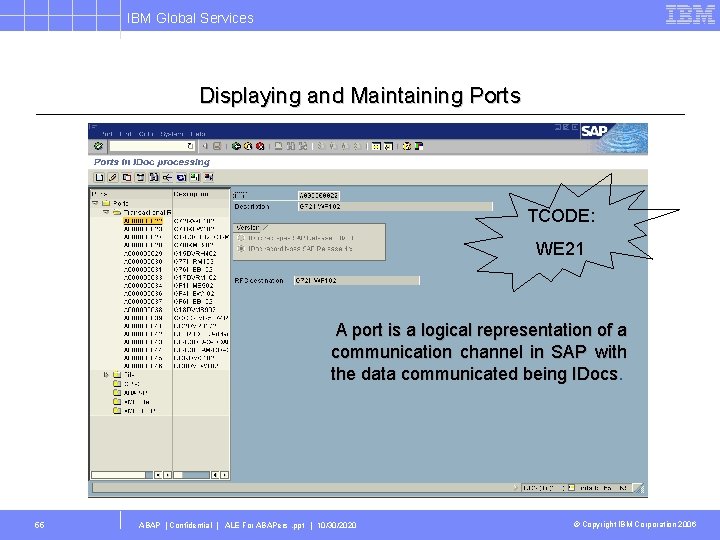
Task: Select the ABAP-PI folder in ports tree
Action: coord(130,393)
